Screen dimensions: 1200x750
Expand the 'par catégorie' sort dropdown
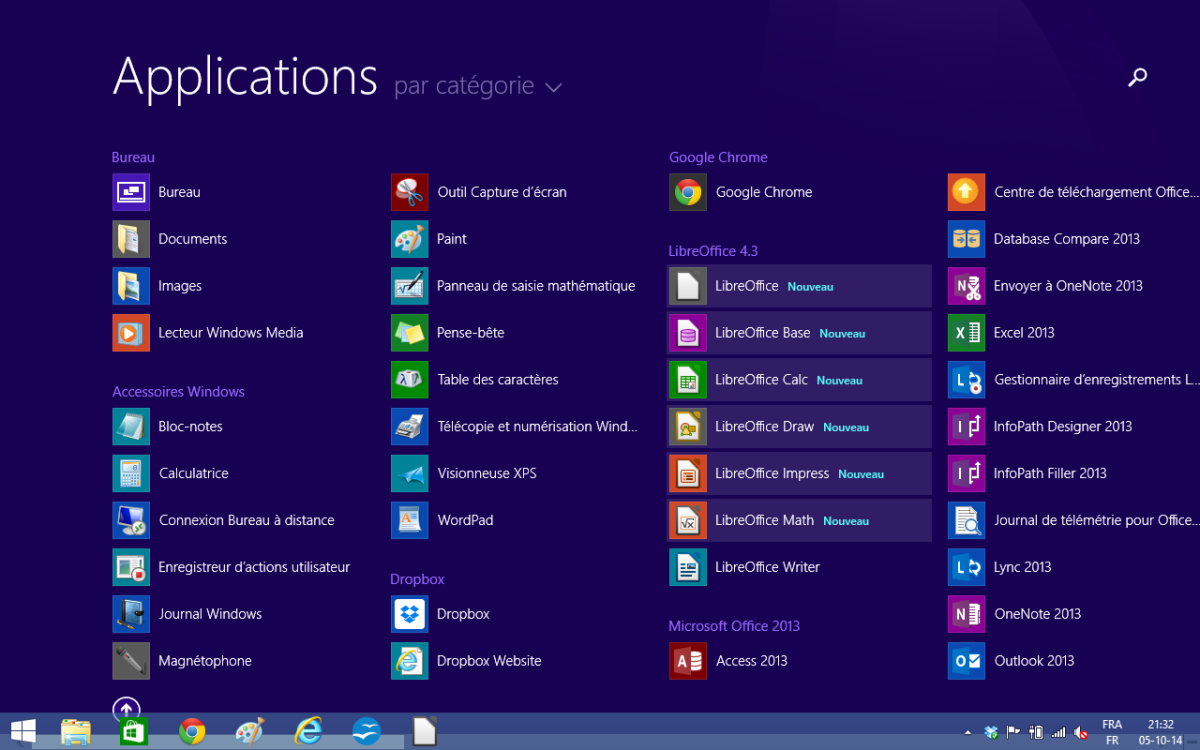point(478,87)
